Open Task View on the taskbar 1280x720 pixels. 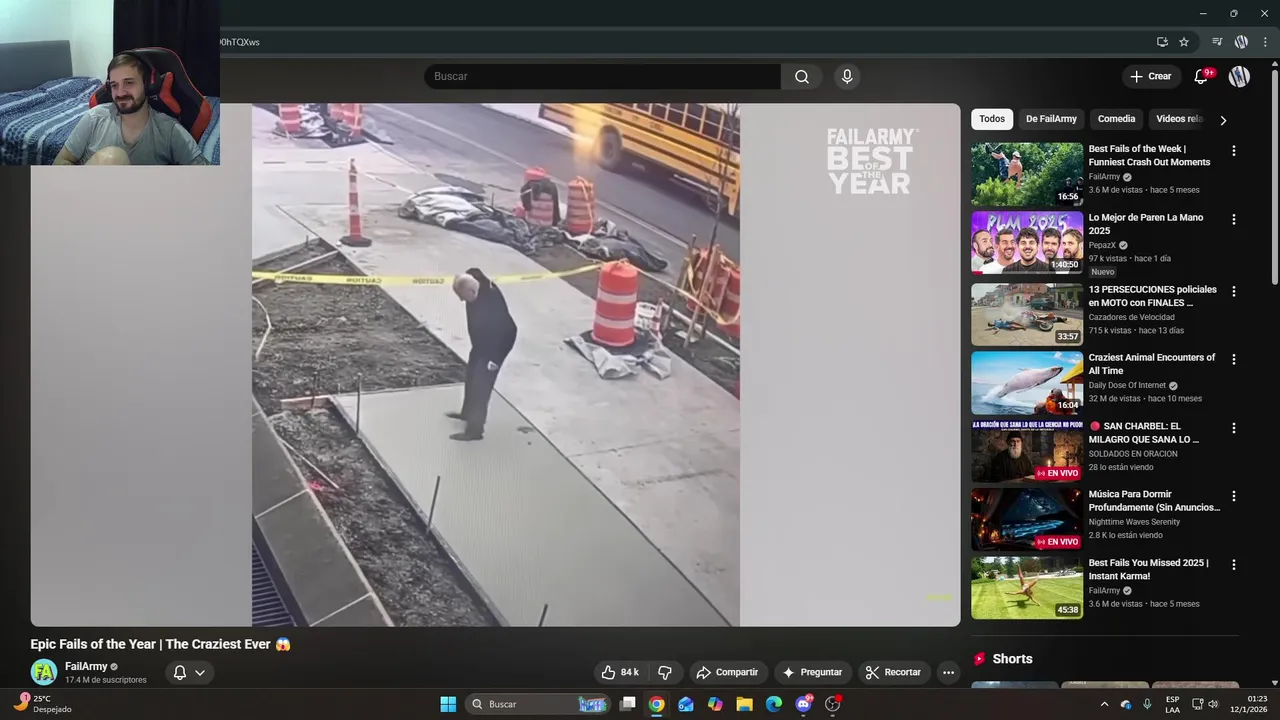(627, 704)
